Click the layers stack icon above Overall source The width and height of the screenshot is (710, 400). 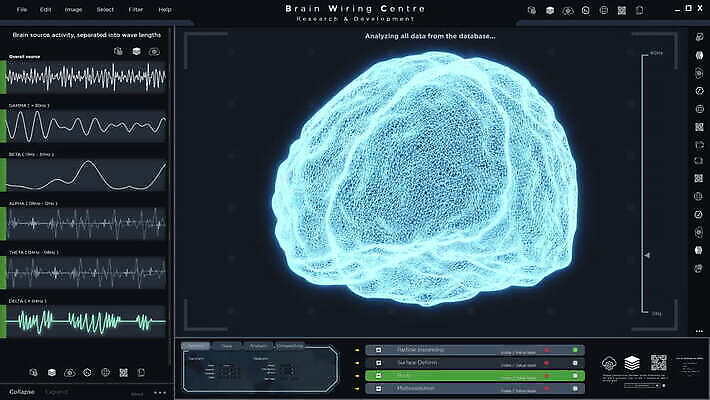tap(135, 49)
